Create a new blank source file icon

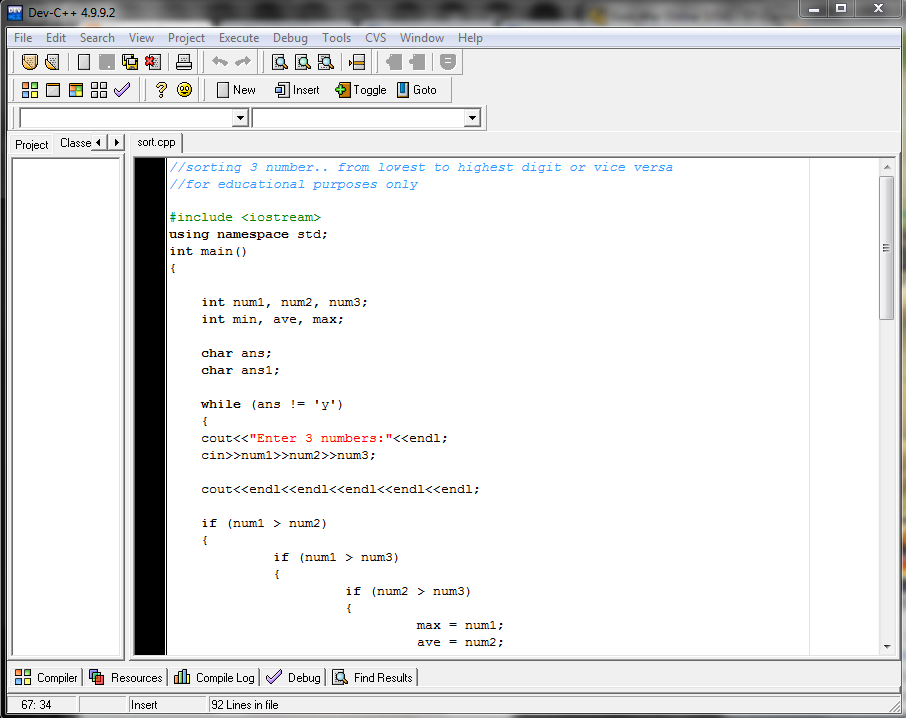click(84, 62)
